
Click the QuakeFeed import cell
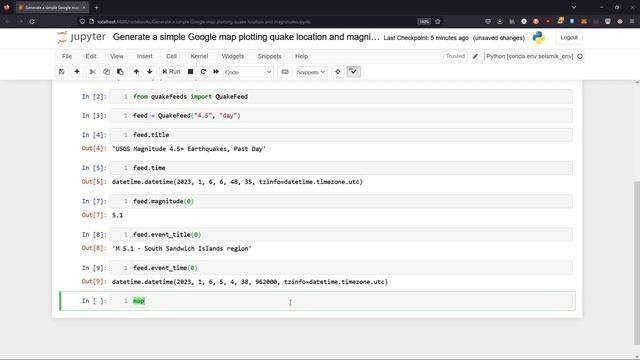point(341,97)
